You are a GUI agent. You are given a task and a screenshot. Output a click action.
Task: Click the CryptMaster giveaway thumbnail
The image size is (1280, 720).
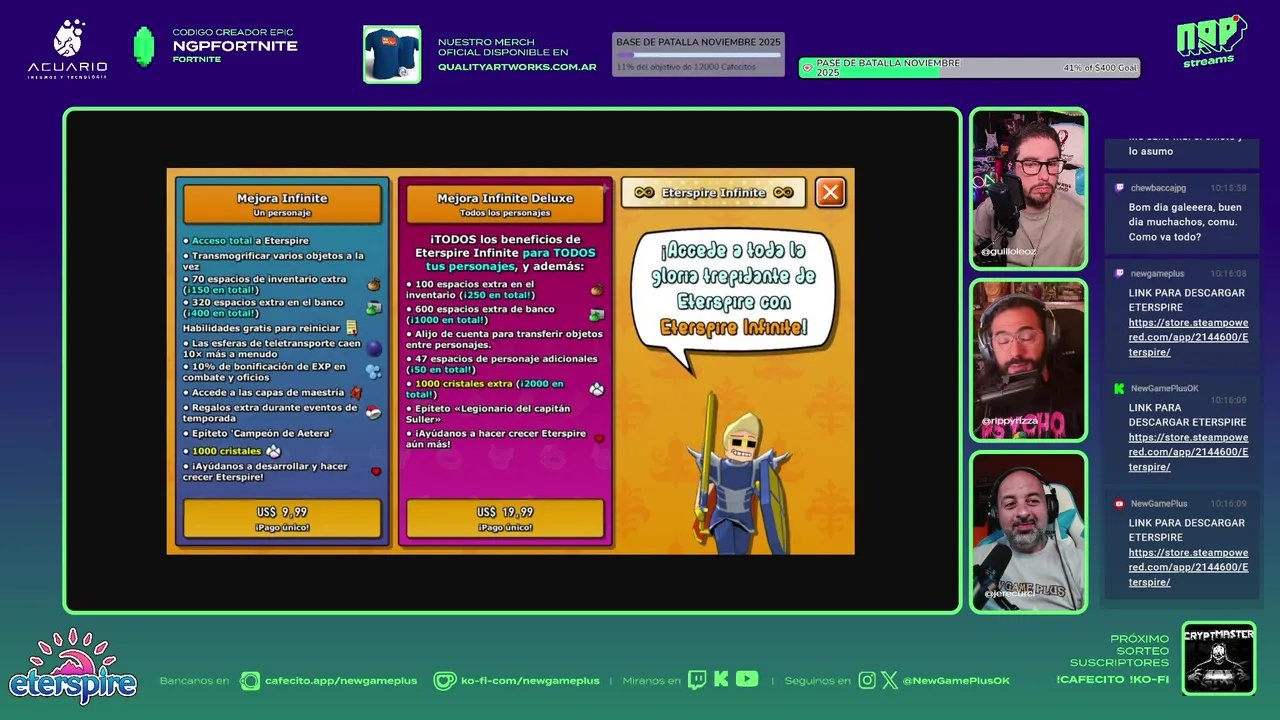[x=1219, y=658]
